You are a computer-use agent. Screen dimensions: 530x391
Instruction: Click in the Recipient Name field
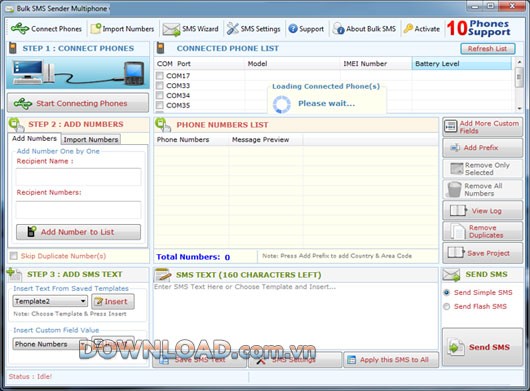(78, 177)
